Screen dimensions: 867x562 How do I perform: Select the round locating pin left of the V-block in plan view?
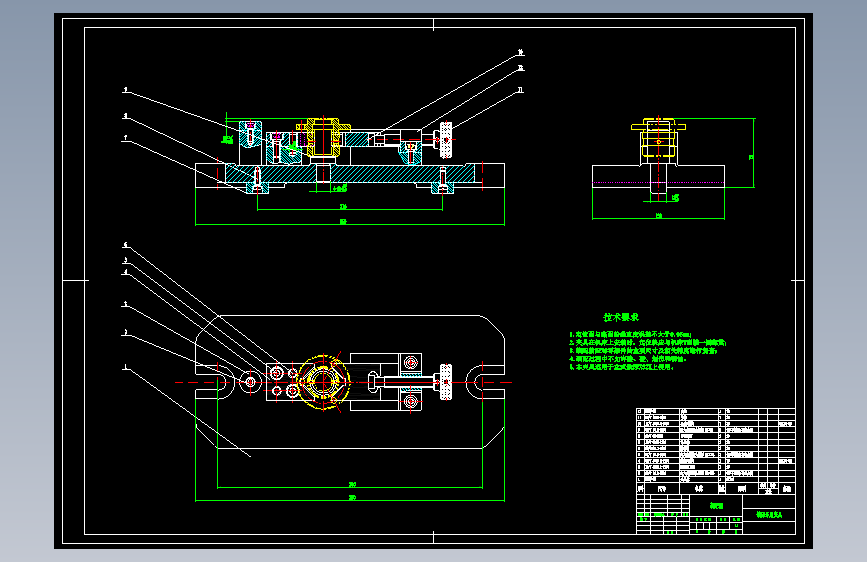tap(250, 382)
